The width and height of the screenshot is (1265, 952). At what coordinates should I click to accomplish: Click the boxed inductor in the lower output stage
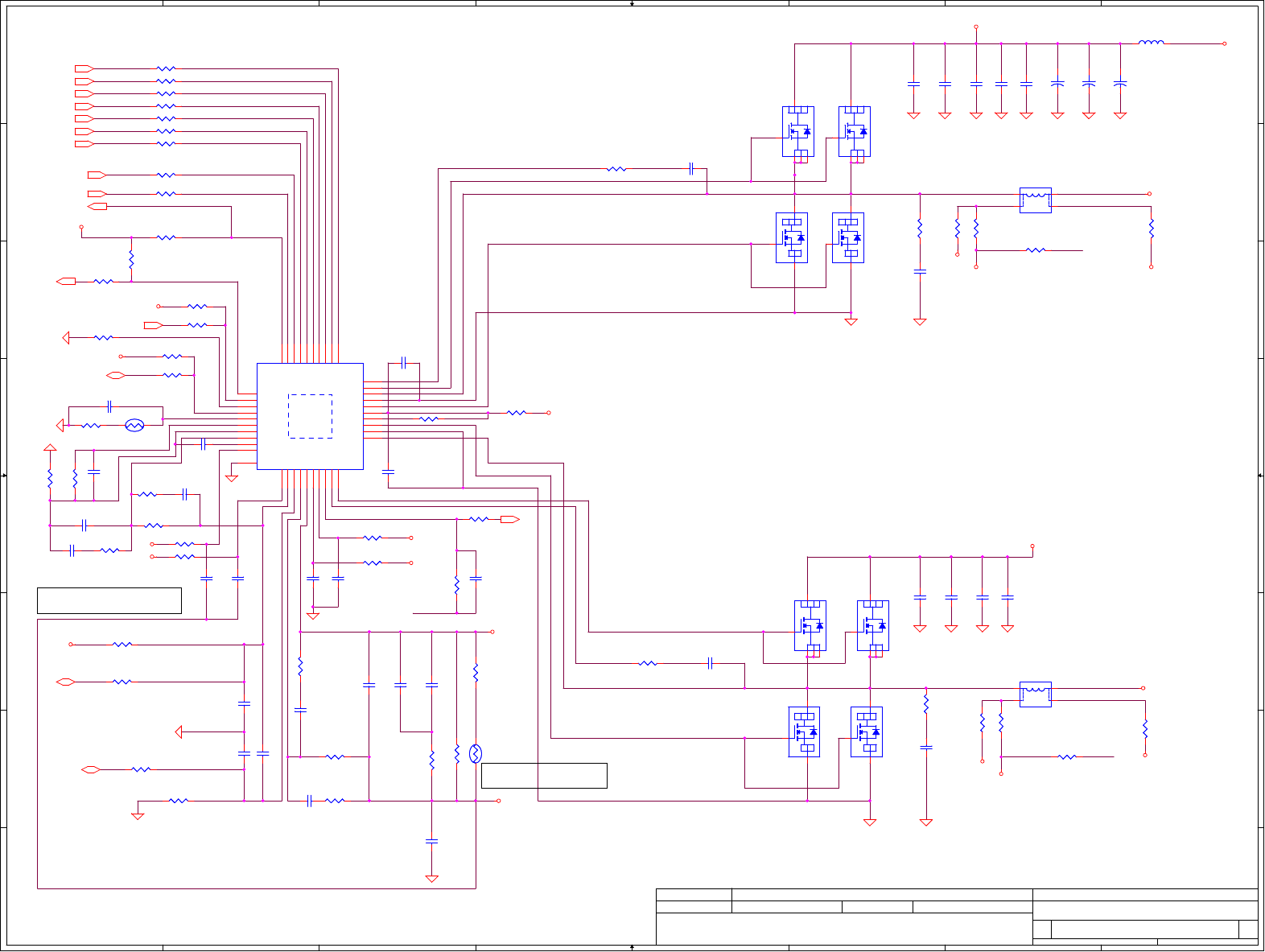pyautogui.click(x=1036, y=694)
